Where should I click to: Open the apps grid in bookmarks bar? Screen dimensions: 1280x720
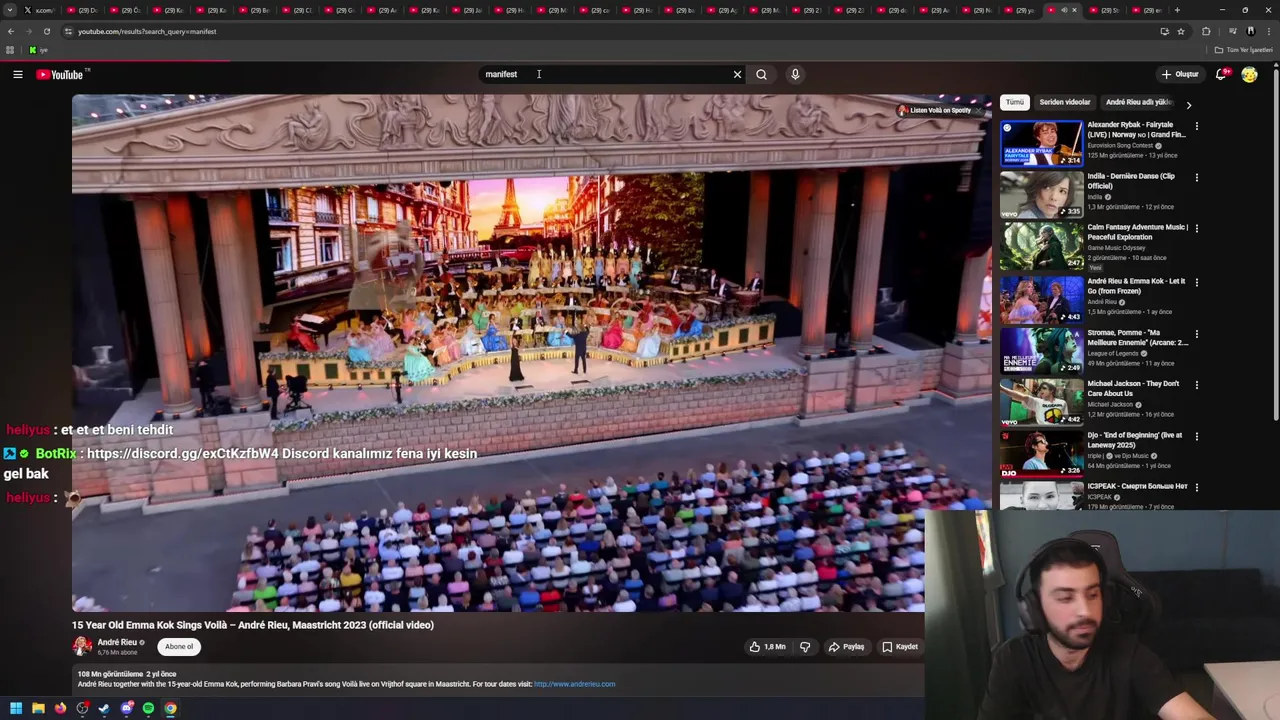10,50
